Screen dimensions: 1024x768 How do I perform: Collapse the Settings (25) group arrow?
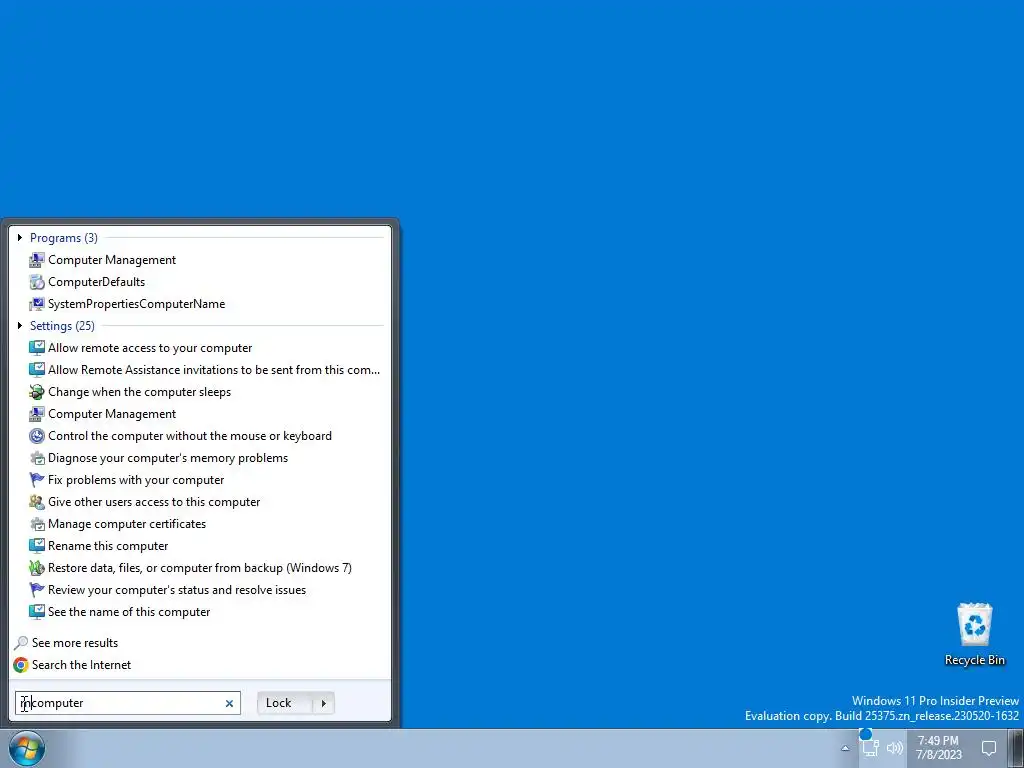tap(20, 325)
